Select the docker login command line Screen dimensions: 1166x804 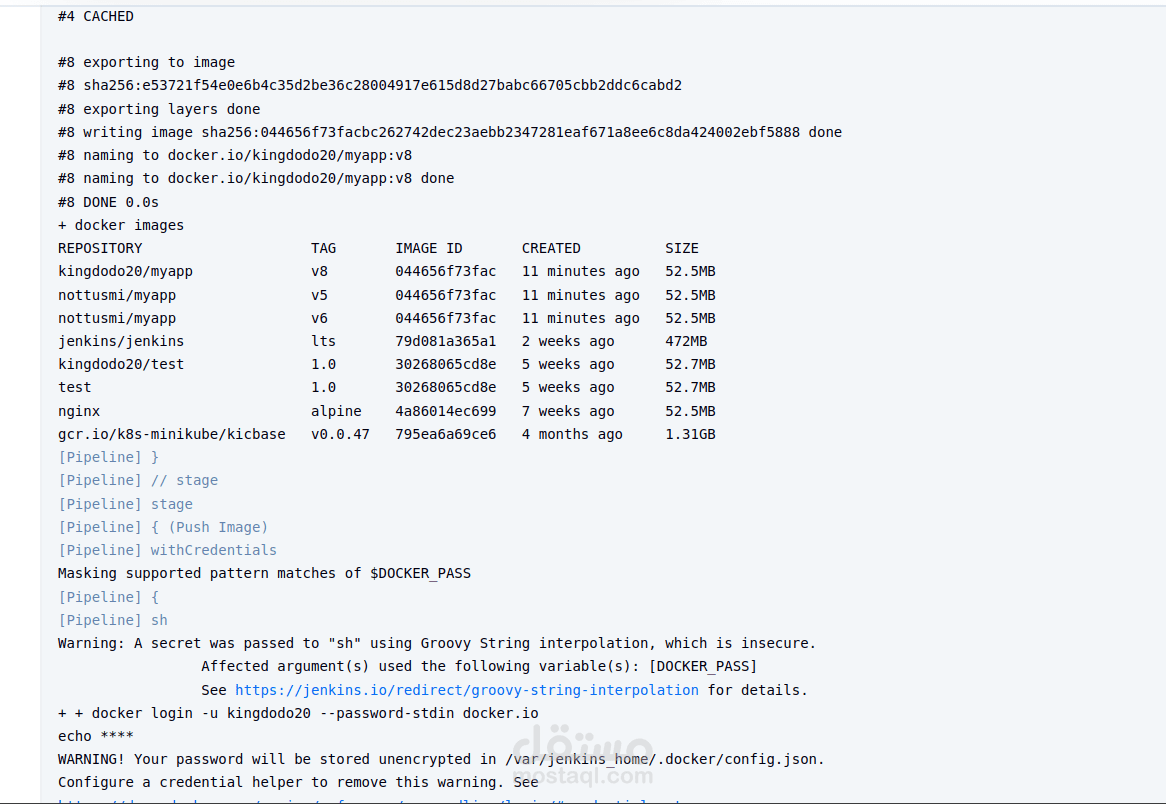click(298, 713)
